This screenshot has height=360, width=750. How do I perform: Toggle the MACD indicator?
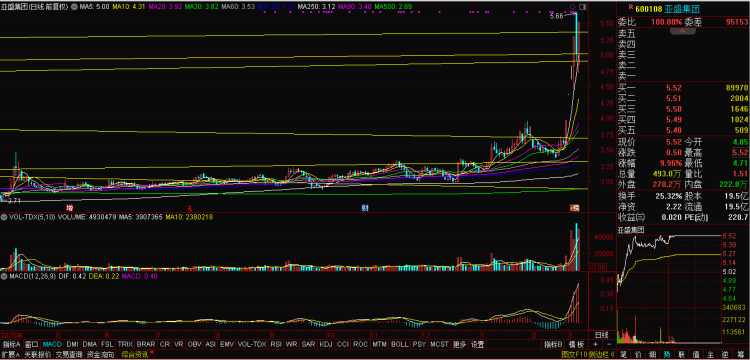pos(52,344)
